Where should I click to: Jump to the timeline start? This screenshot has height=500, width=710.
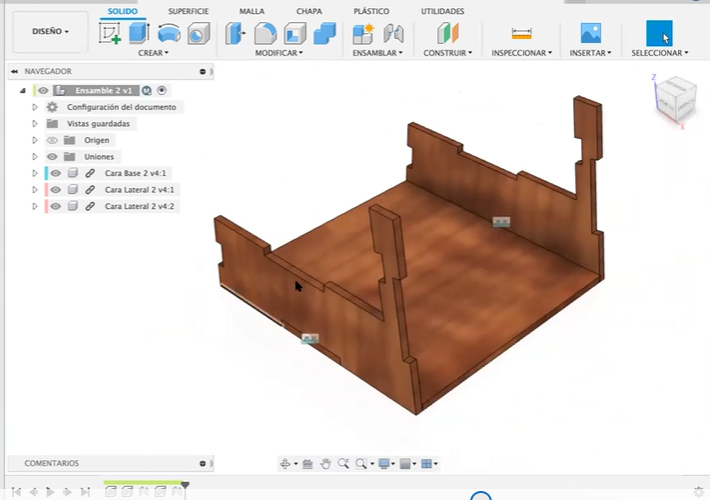point(16,492)
